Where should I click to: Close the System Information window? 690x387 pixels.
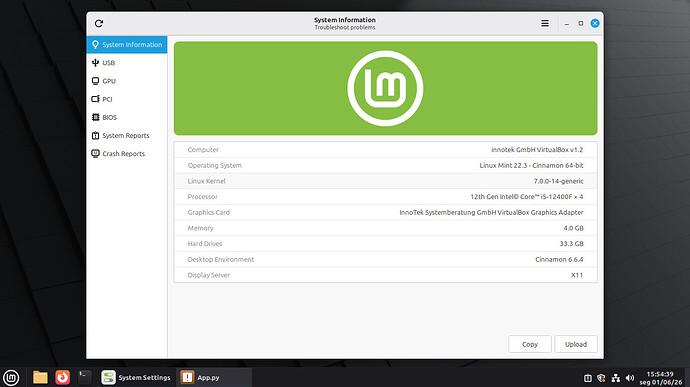coord(595,23)
